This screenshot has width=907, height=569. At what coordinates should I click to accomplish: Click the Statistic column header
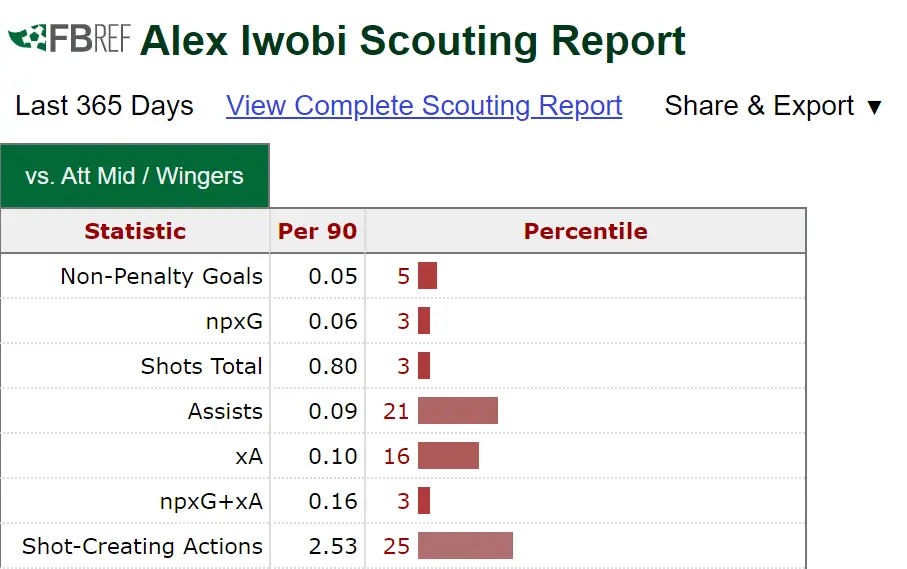tap(135, 231)
